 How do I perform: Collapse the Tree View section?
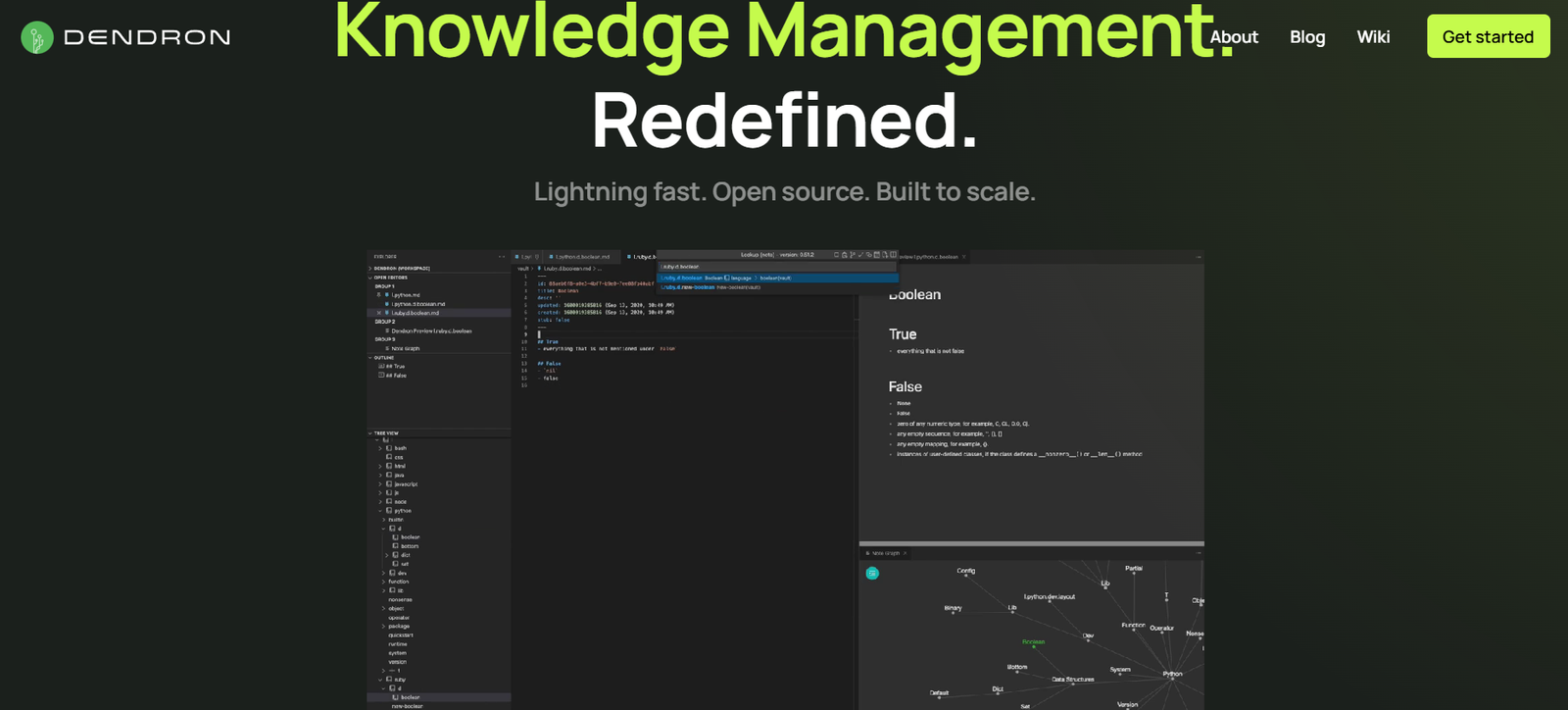coord(370,432)
